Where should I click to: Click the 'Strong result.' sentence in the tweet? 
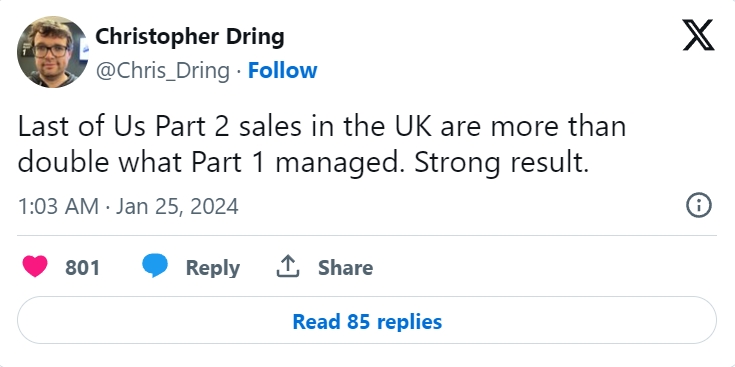(x=502, y=164)
